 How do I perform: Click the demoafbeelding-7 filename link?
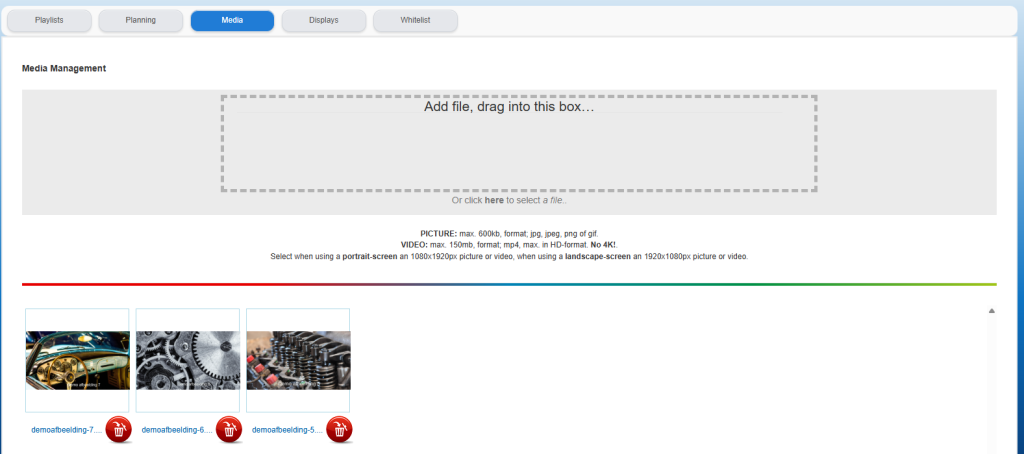click(x=67, y=430)
